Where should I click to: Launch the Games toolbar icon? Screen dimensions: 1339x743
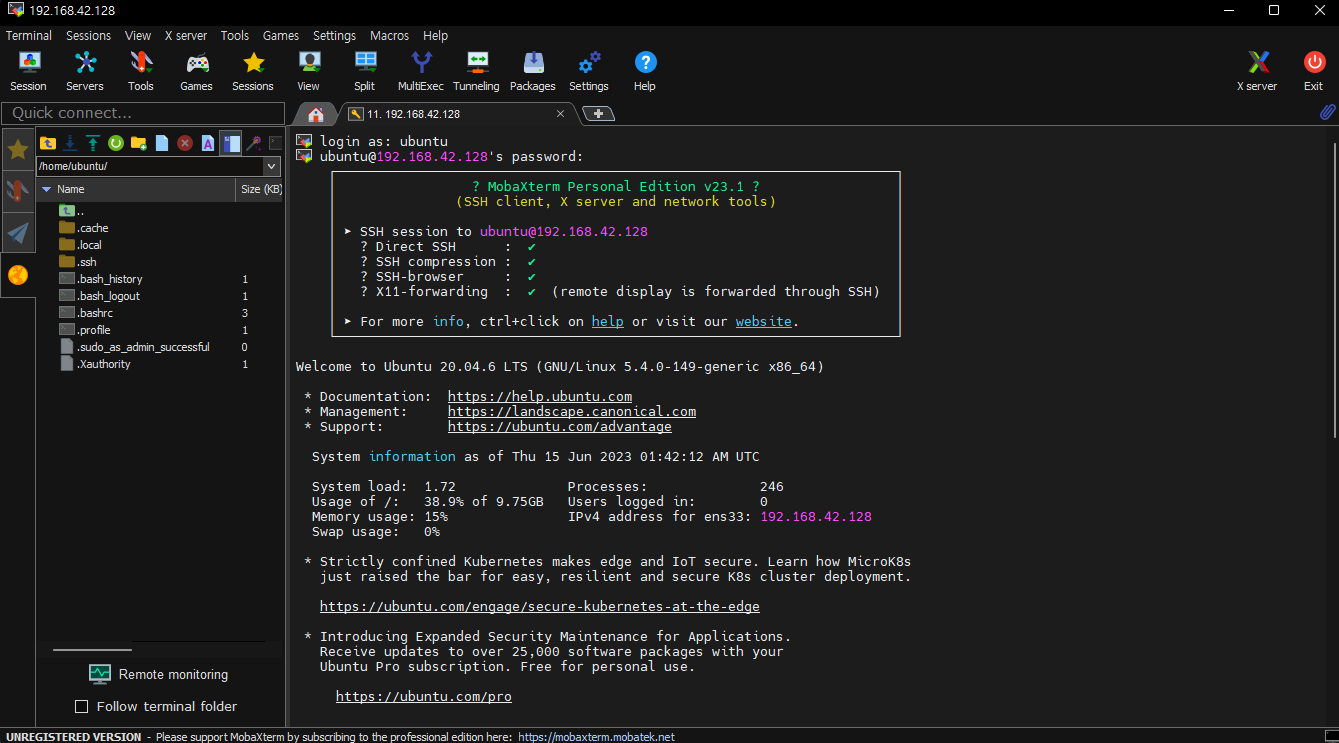(197, 71)
